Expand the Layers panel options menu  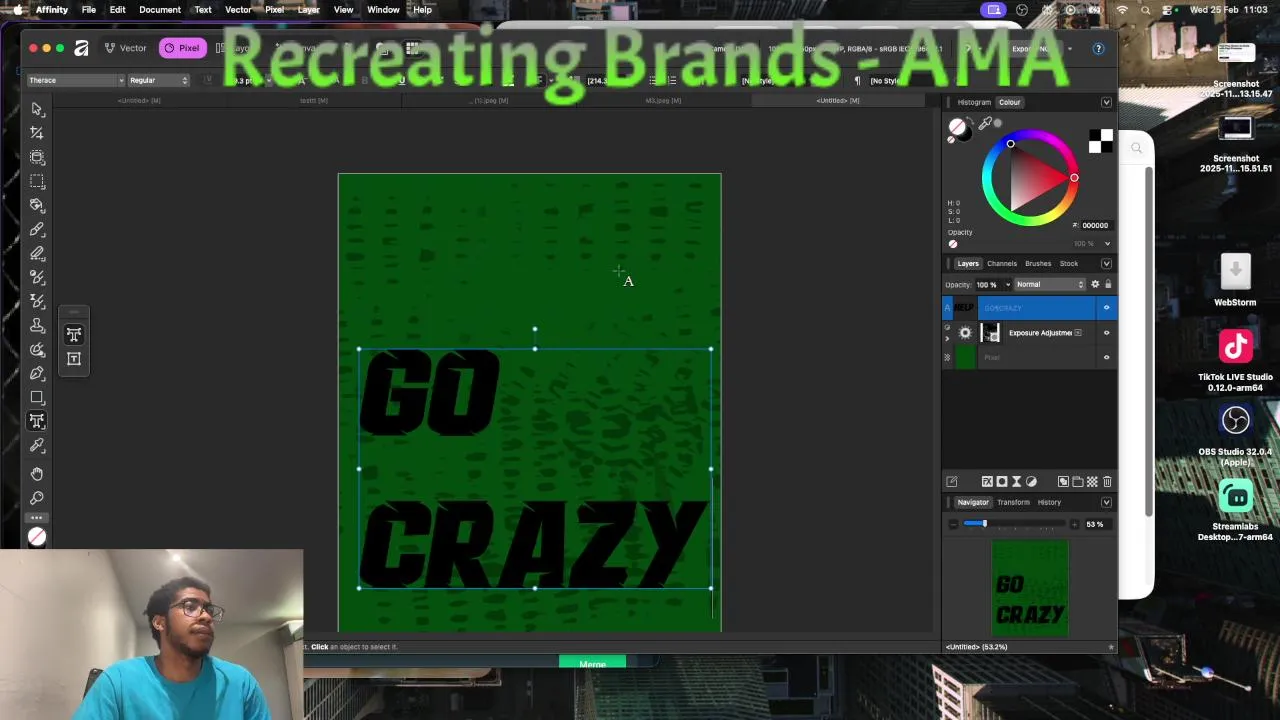pyautogui.click(x=1106, y=264)
